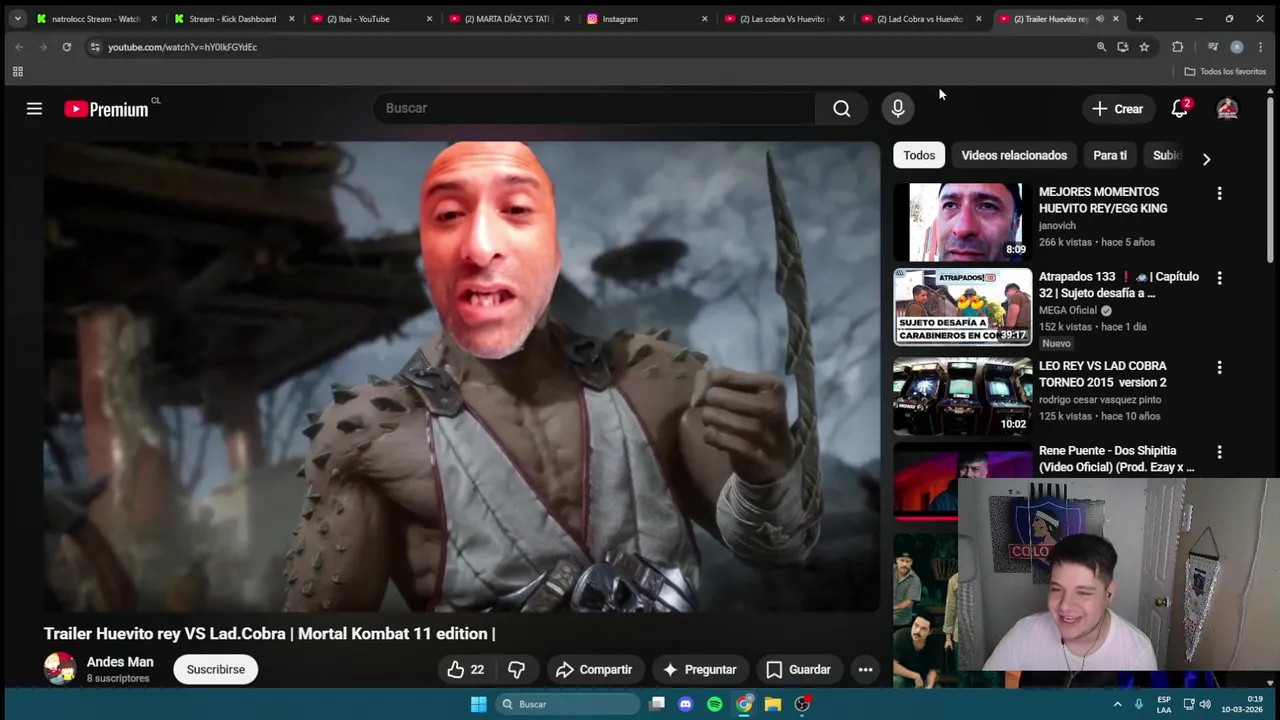Open LEO REY VS LAD COBRA thumbnail
Viewport: 1280px width, 720px height.
[962, 396]
